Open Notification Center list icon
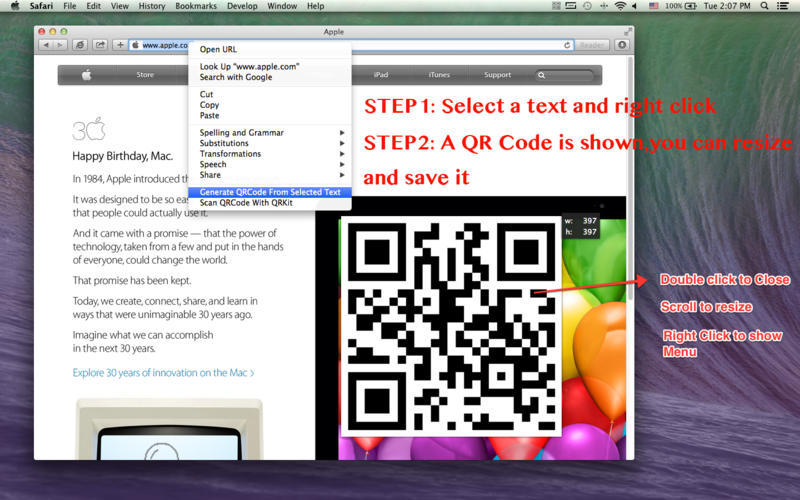Viewport: 800px width, 500px height. tap(786, 6)
